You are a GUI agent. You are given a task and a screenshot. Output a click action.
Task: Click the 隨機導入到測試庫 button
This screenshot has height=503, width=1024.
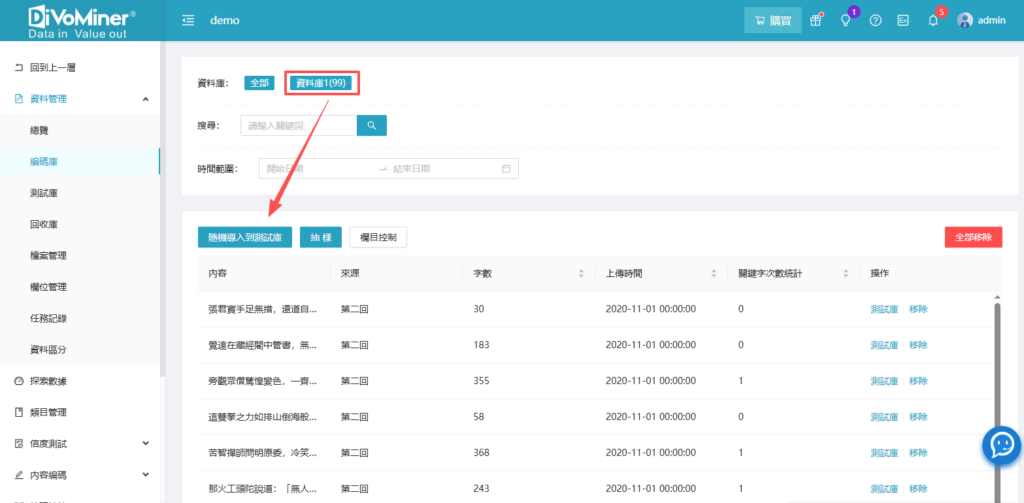[245, 238]
